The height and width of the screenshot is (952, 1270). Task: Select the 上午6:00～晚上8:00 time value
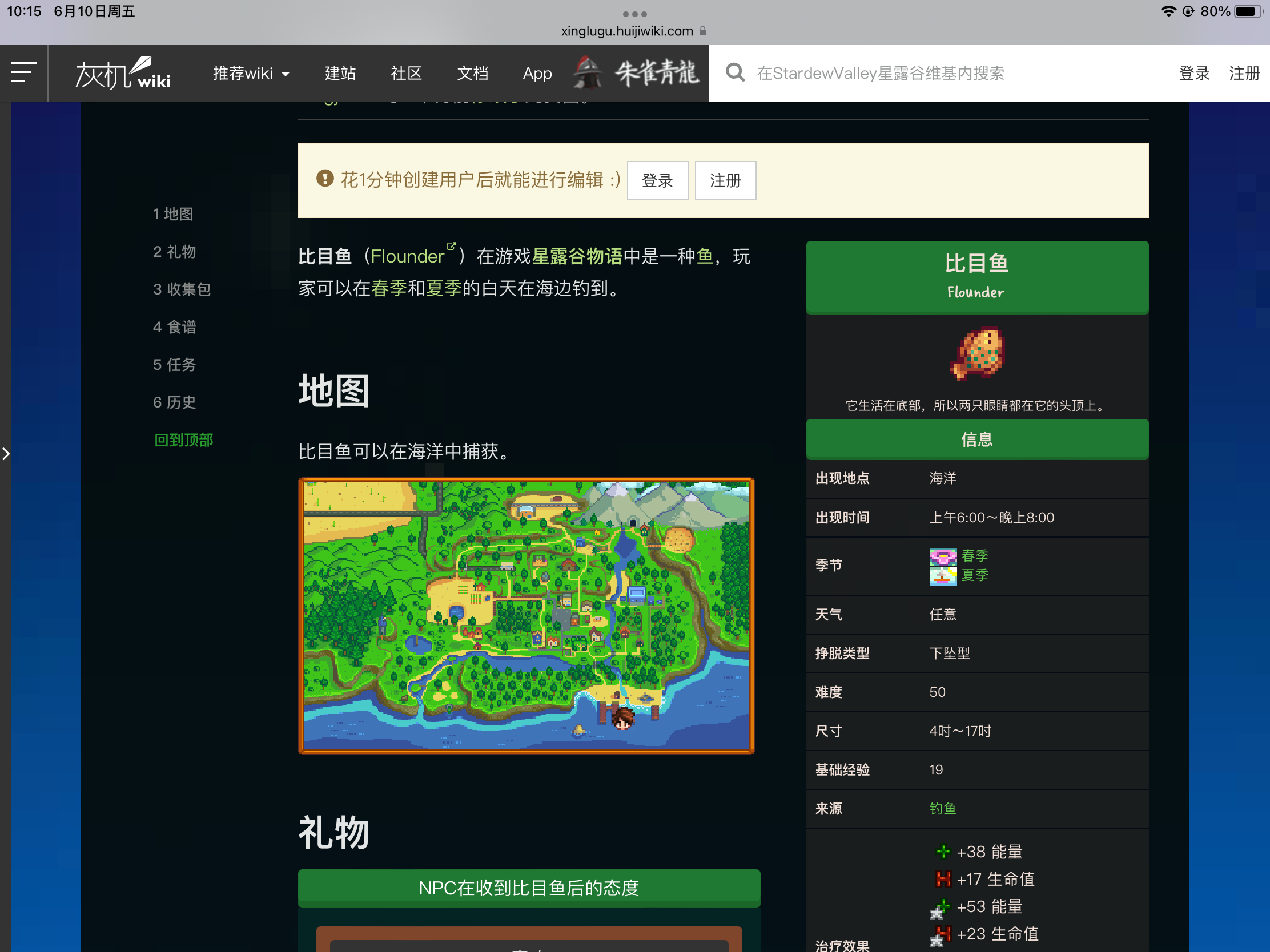(x=991, y=518)
